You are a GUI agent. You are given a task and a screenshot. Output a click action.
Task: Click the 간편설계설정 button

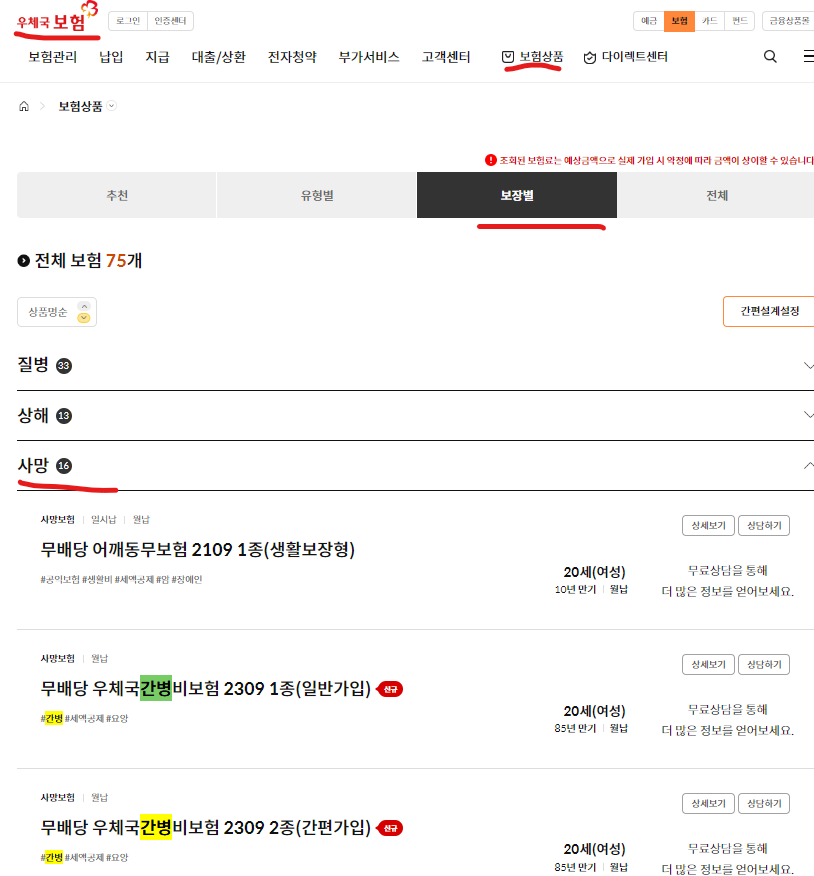point(769,311)
